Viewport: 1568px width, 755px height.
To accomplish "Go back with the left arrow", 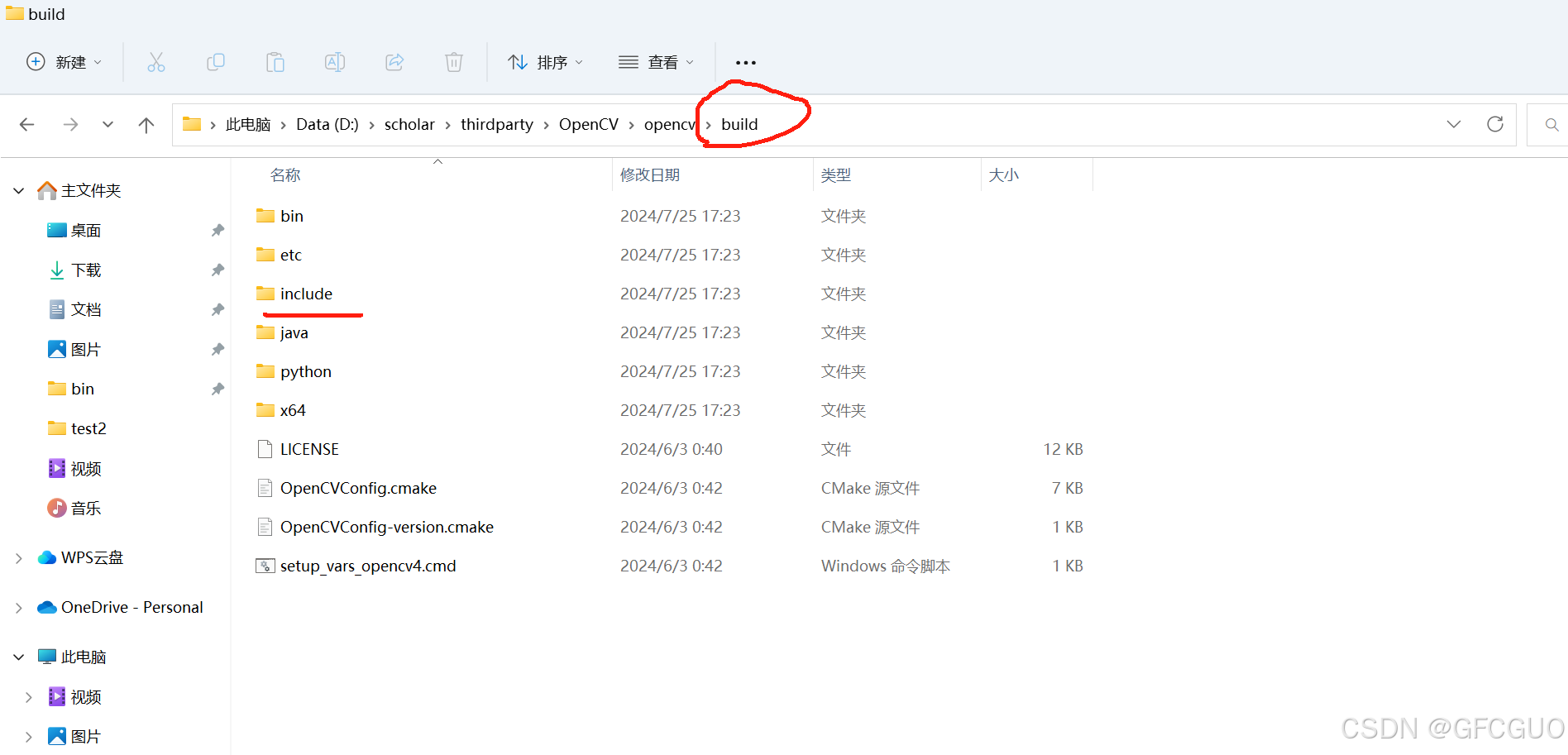I will point(26,125).
